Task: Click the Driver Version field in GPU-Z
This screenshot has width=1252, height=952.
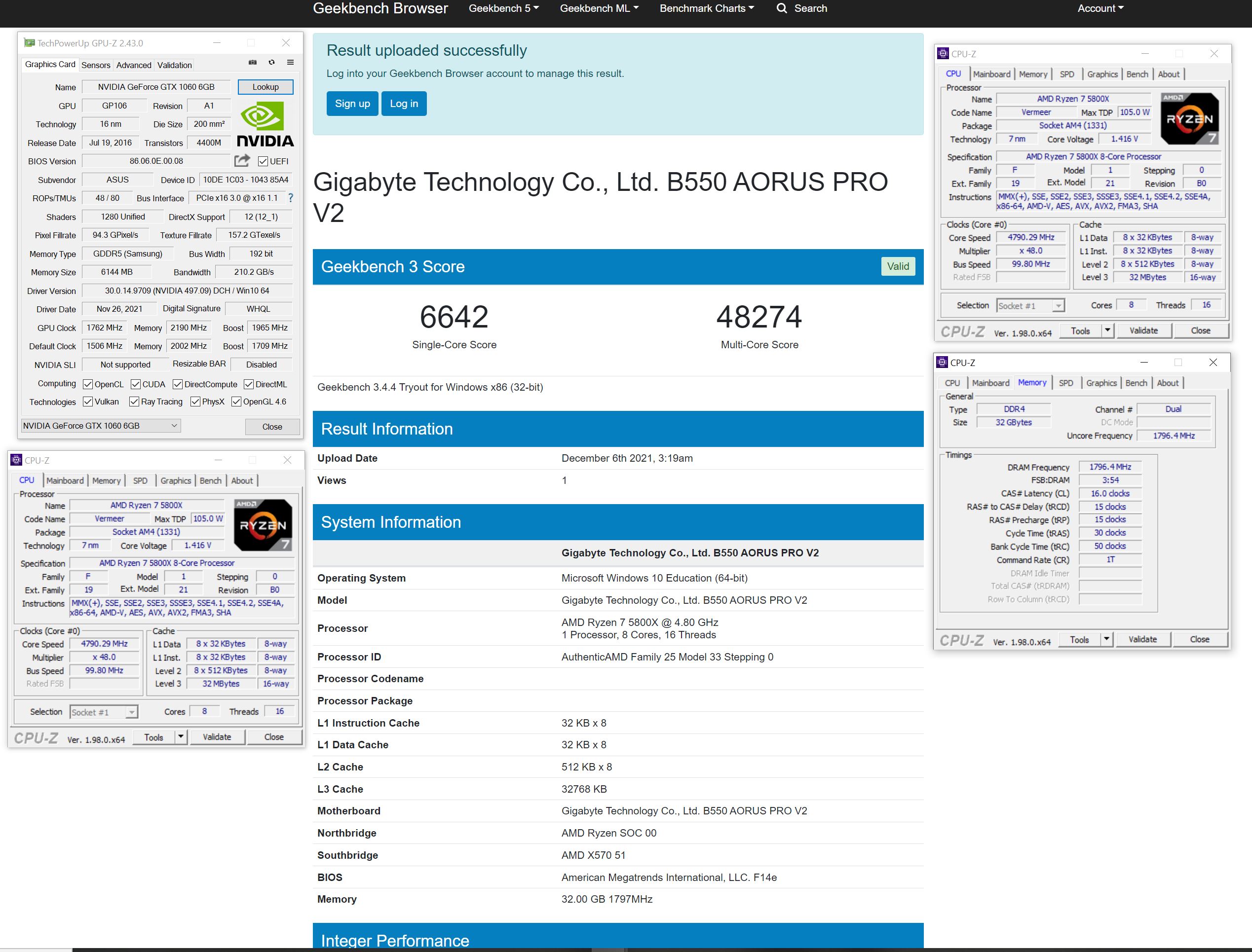Action: click(187, 291)
